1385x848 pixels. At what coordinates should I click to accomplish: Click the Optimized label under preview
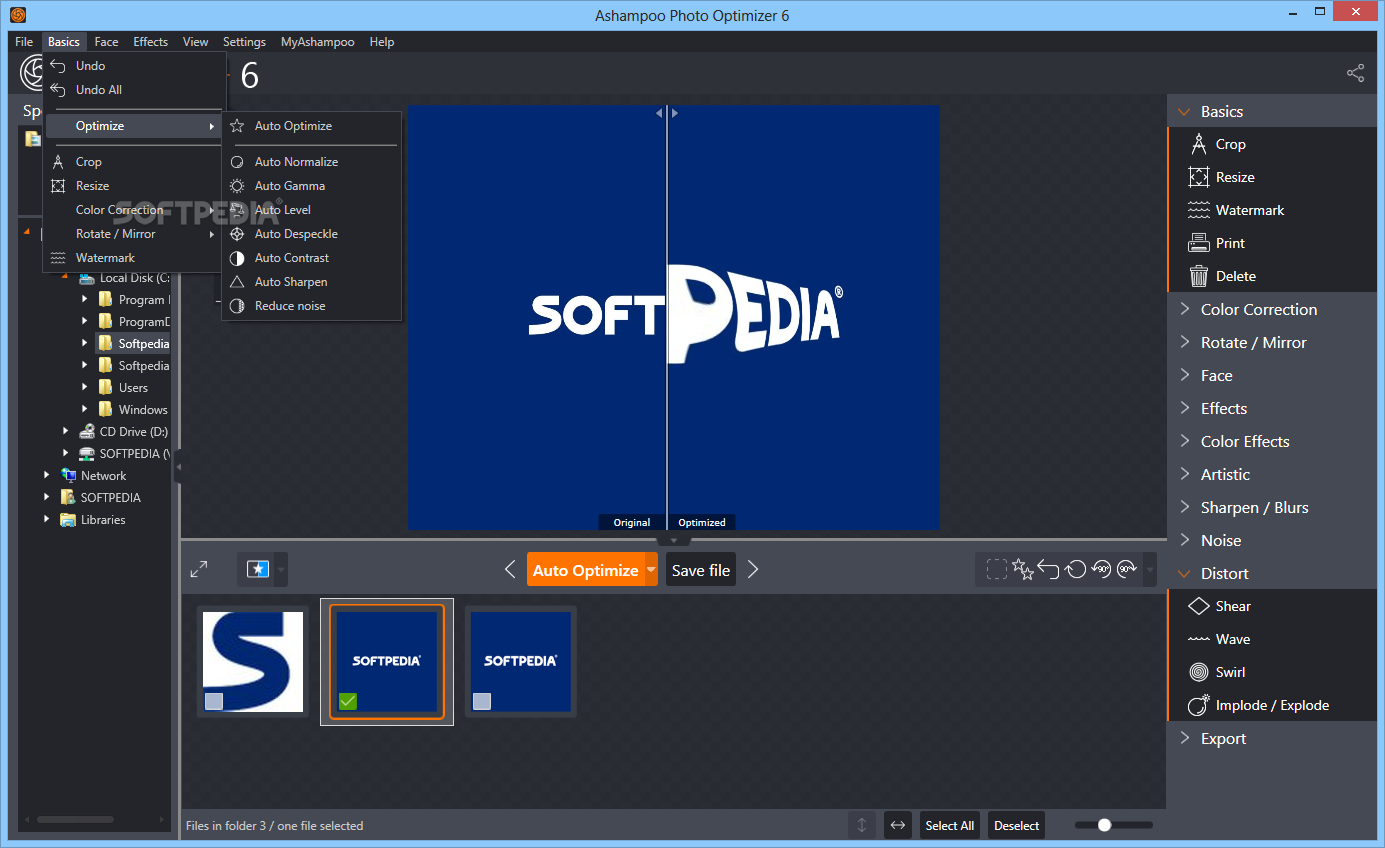click(x=702, y=522)
